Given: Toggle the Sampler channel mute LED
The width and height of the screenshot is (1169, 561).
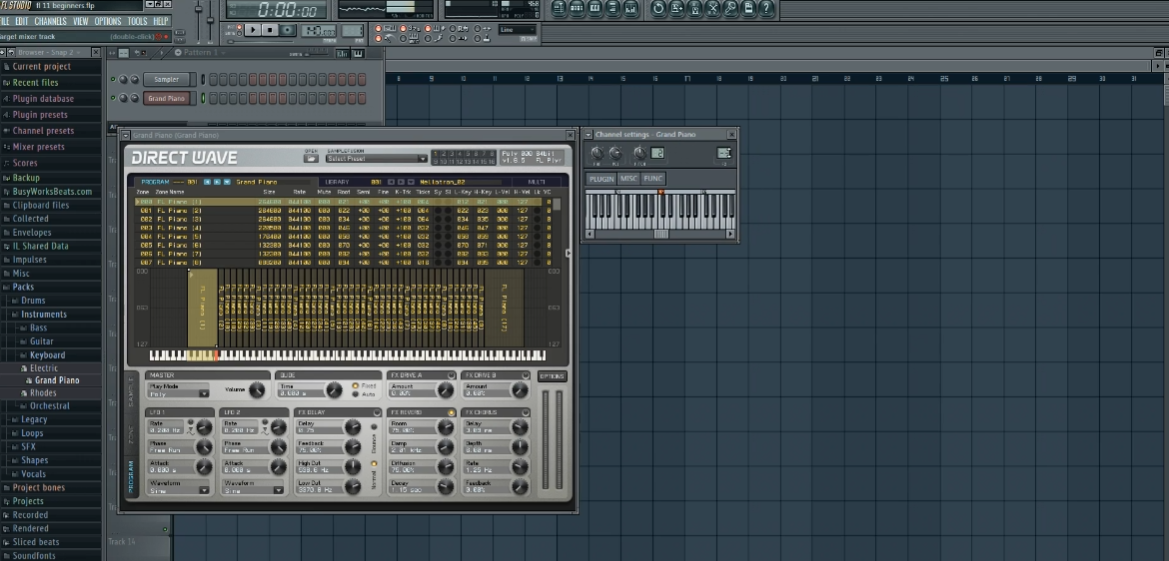Looking at the screenshot, I should (113, 79).
